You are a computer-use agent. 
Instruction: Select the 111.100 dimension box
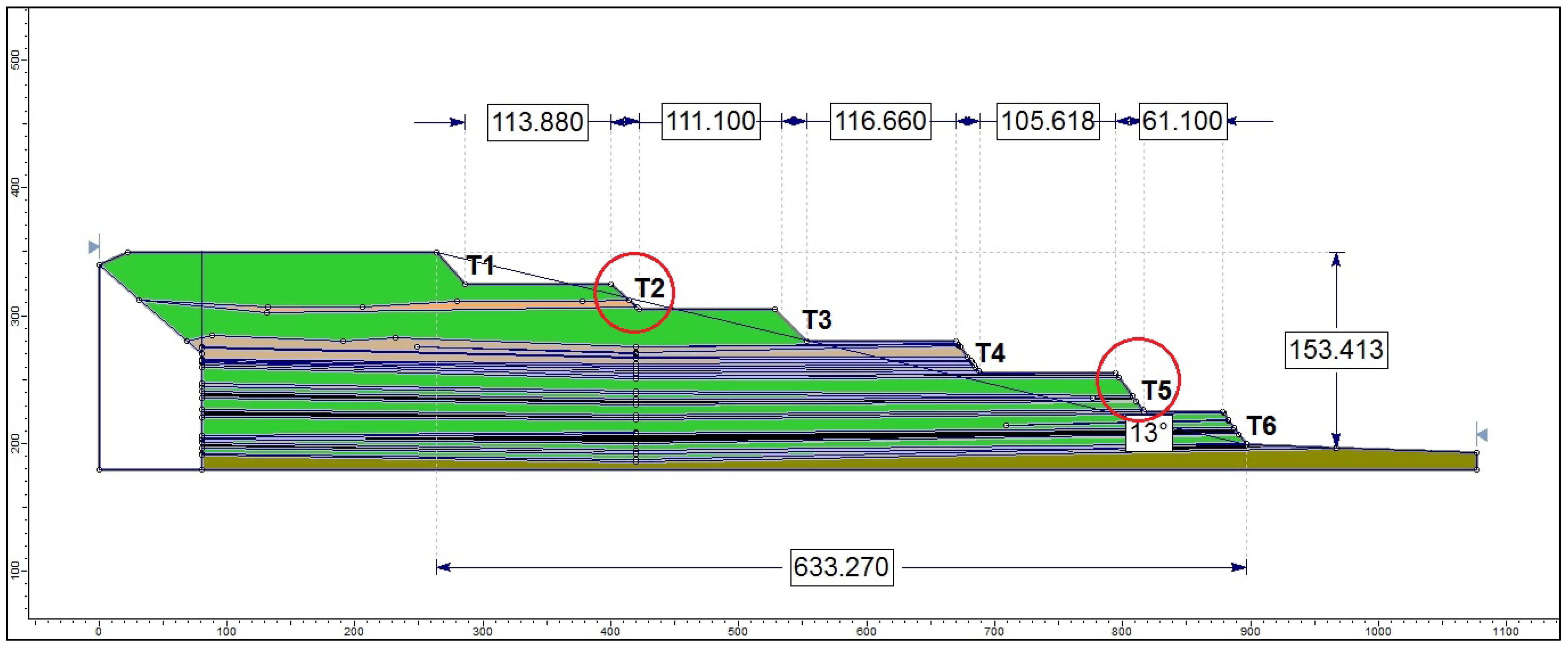(x=710, y=121)
